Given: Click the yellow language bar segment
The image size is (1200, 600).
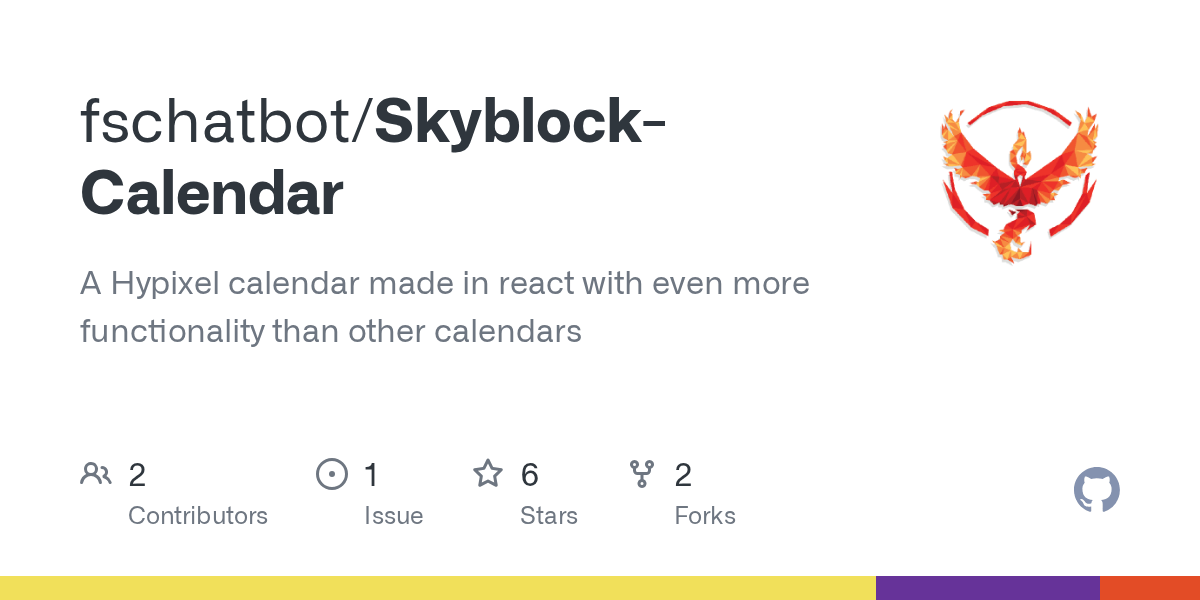Looking at the screenshot, I should [438, 588].
